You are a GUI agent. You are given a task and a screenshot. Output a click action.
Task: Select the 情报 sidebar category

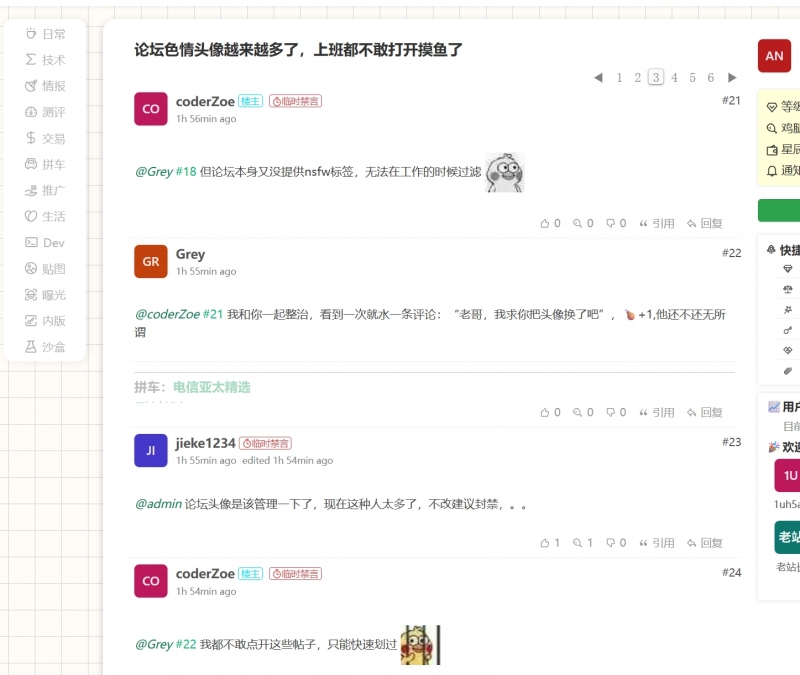click(45, 86)
